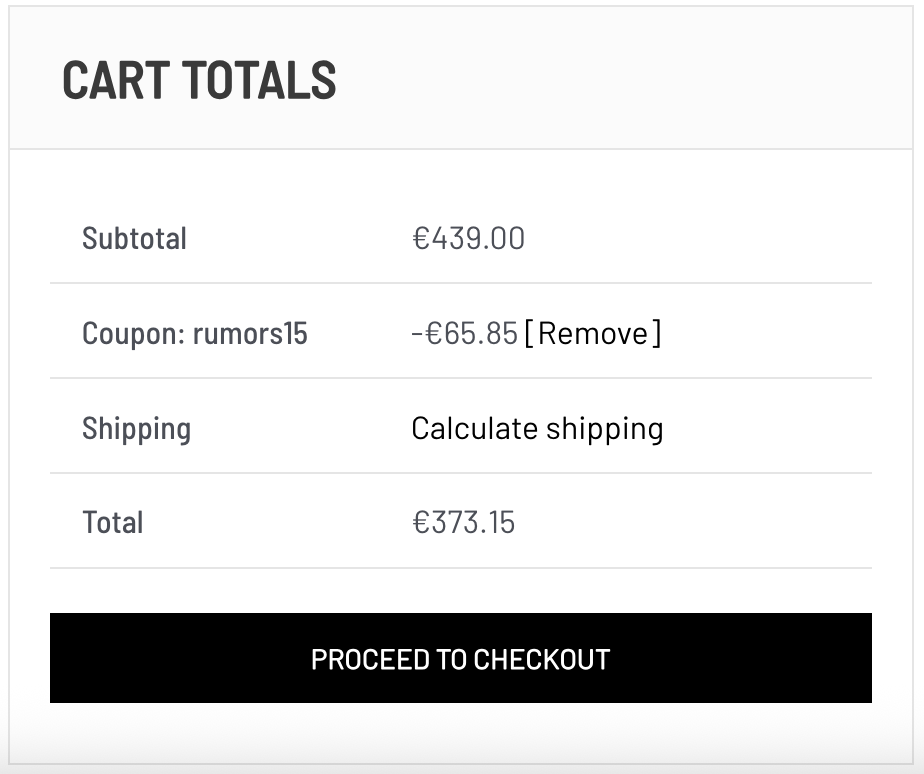This screenshot has width=924, height=774.
Task: Select the €373.15 total amount
Action: [463, 522]
